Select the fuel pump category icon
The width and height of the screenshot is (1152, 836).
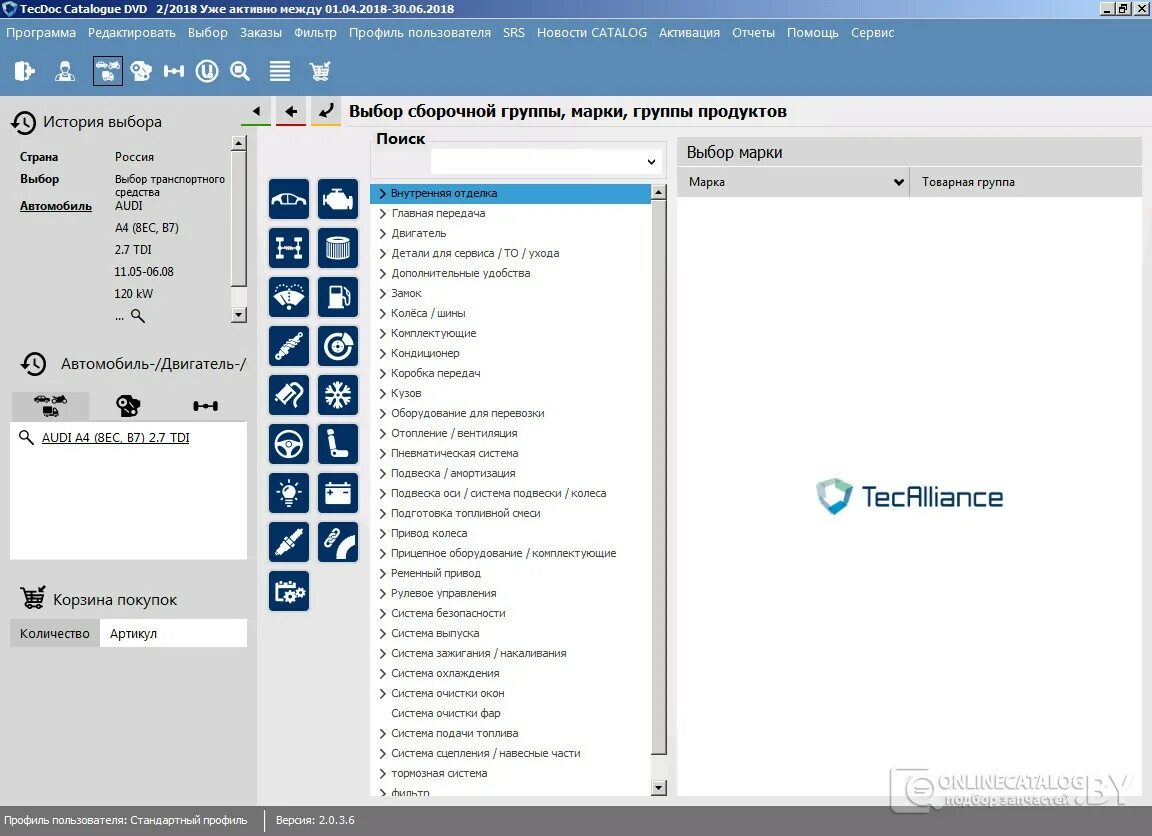pyautogui.click(x=338, y=297)
